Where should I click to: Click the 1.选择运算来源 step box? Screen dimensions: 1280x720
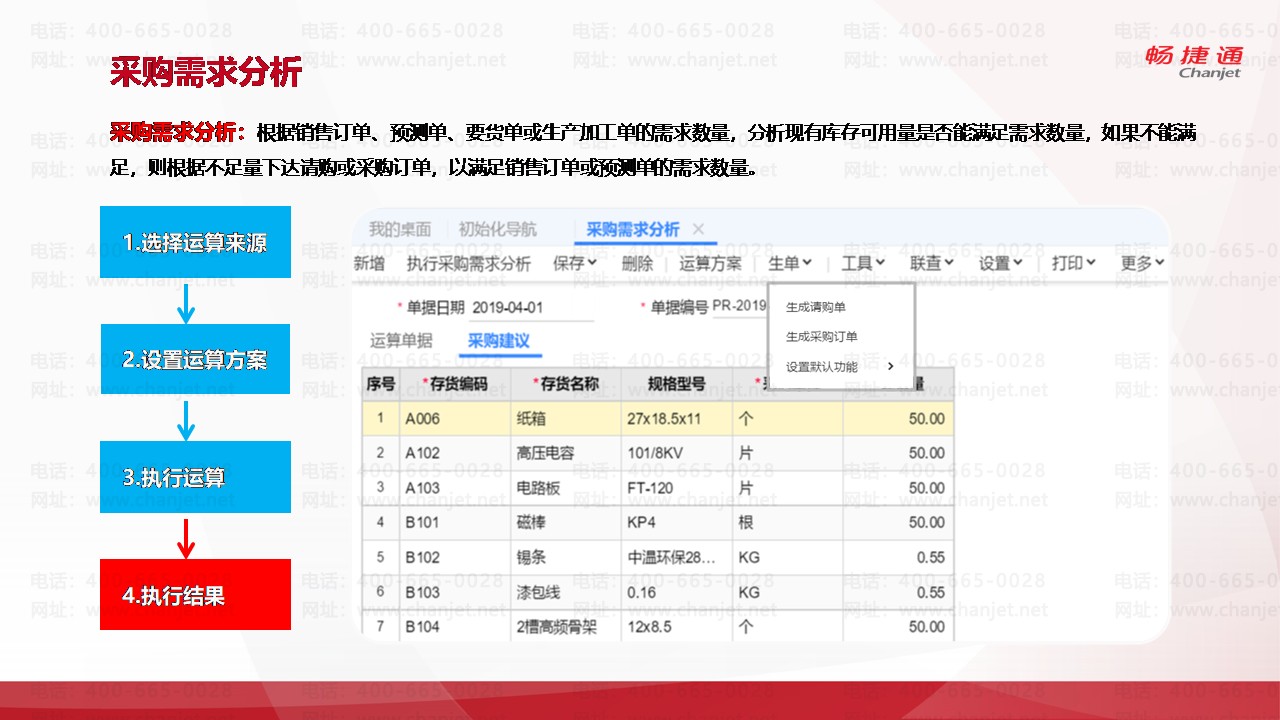[x=195, y=242]
